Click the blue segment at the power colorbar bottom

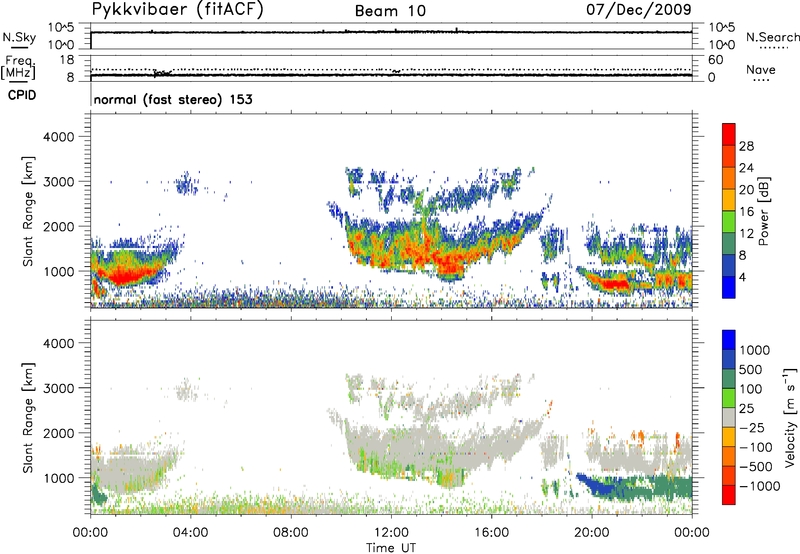click(729, 287)
